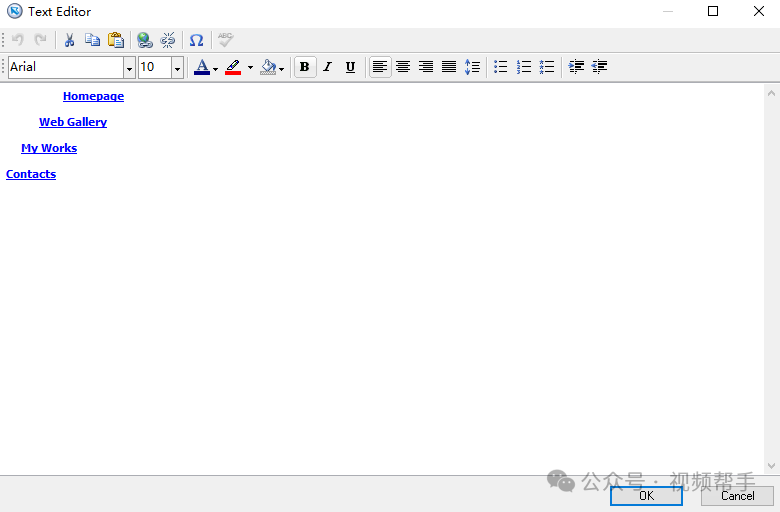Viewport: 780px width, 512px height.
Task: Paste from clipboard icon
Action: click(x=115, y=40)
